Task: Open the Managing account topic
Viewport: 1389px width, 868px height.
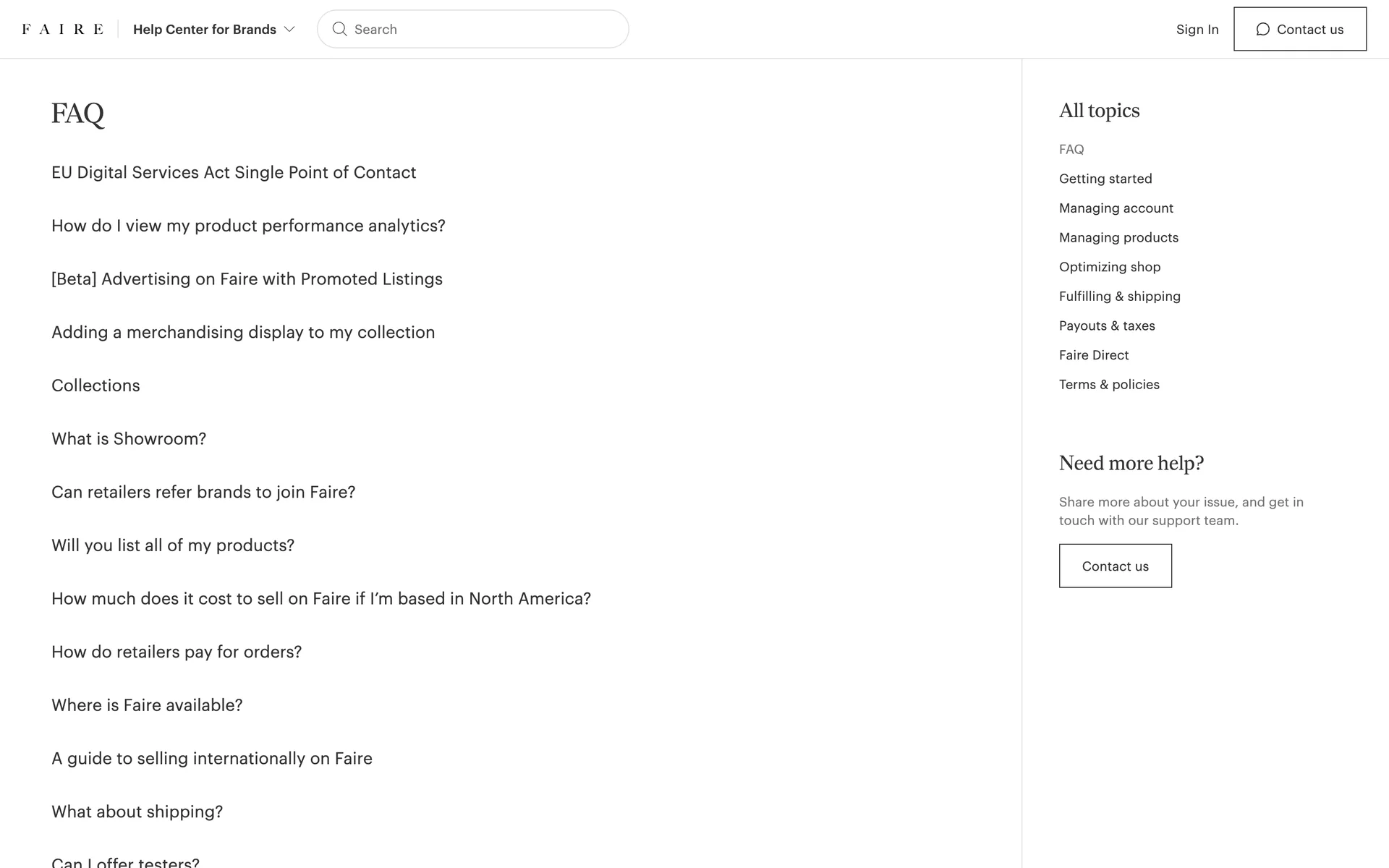Action: pyautogui.click(x=1116, y=208)
